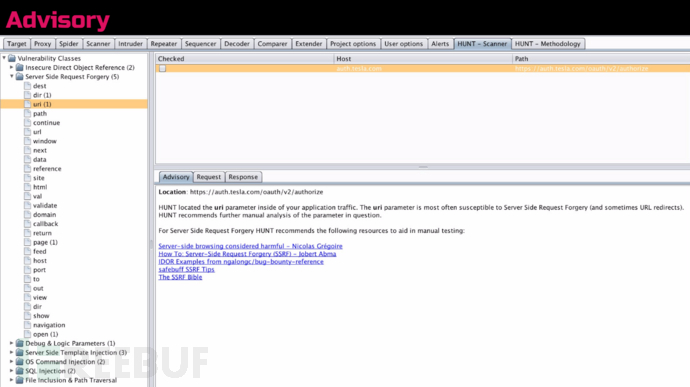690x387 pixels.
Task: Select the dir (1) tree item
Action: tap(42, 95)
